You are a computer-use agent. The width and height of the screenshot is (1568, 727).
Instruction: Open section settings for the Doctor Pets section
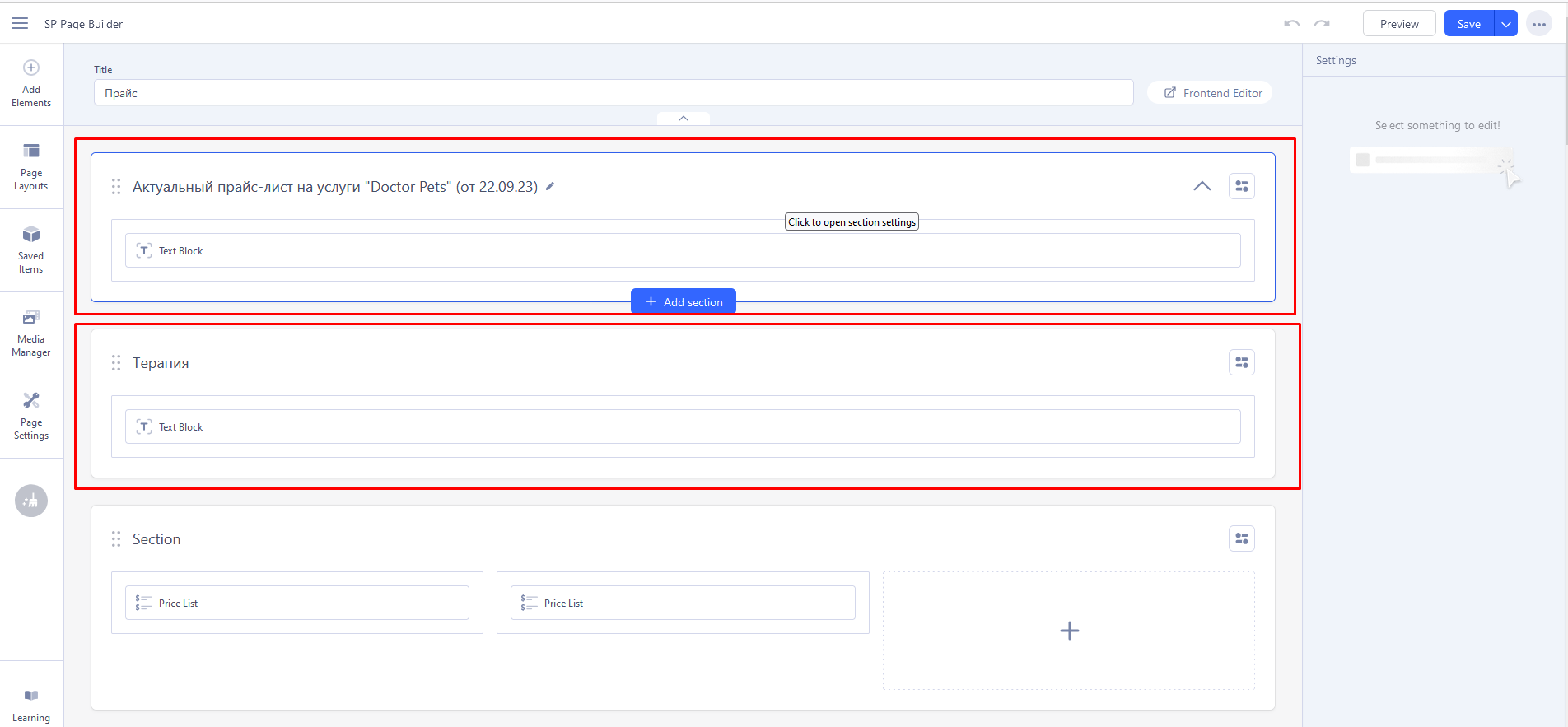[1242, 186]
